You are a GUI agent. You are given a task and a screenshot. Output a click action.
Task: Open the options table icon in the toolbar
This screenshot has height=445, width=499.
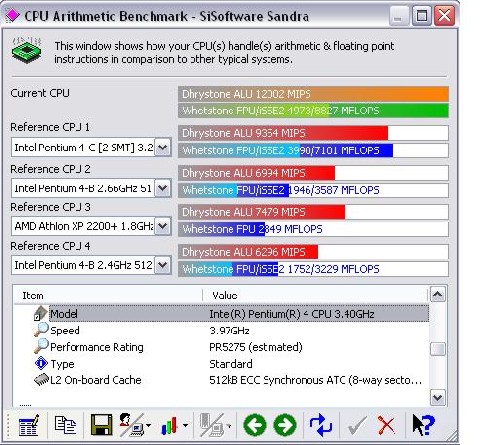coord(29,425)
